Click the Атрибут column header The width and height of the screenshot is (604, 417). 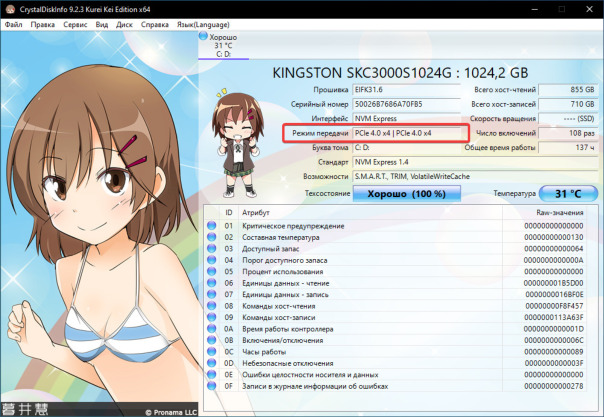point(256,212)
